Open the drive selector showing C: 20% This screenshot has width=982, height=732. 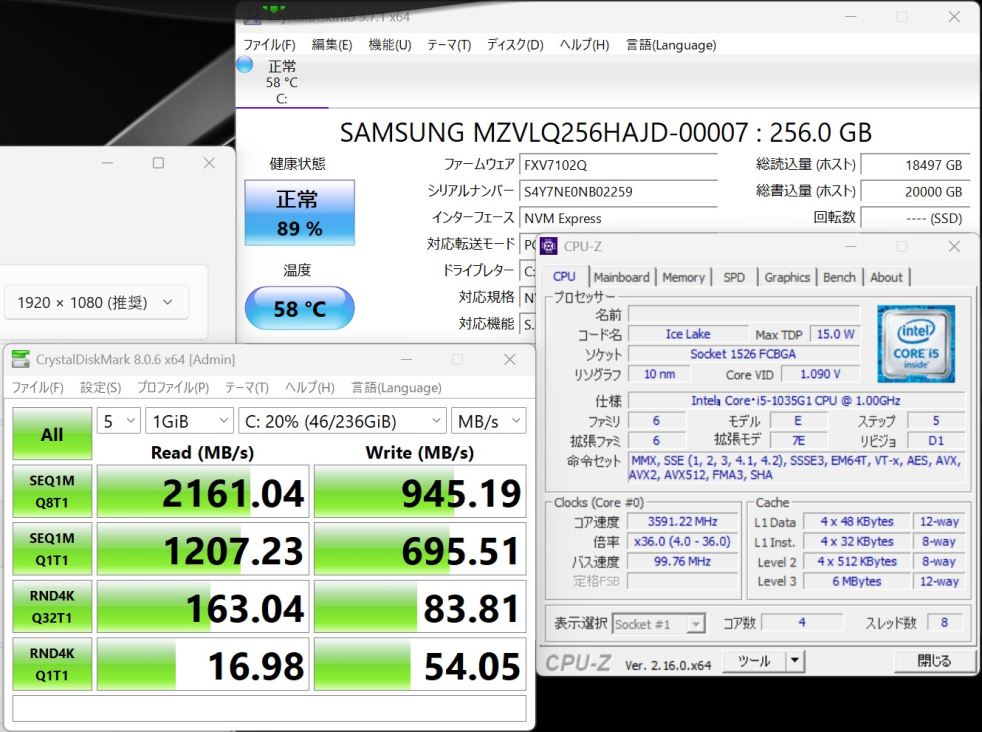click(x=342, y=421)
